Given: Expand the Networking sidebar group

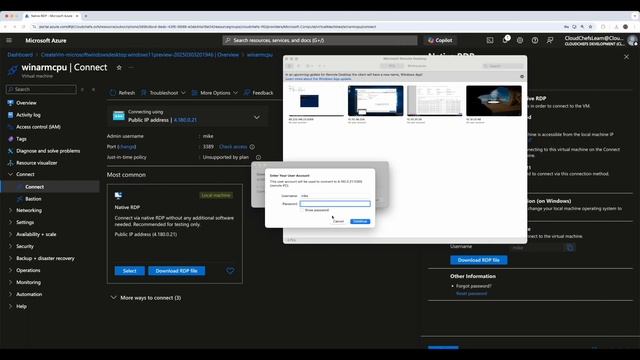Looking at the screenshot, I should coord(11,211).
